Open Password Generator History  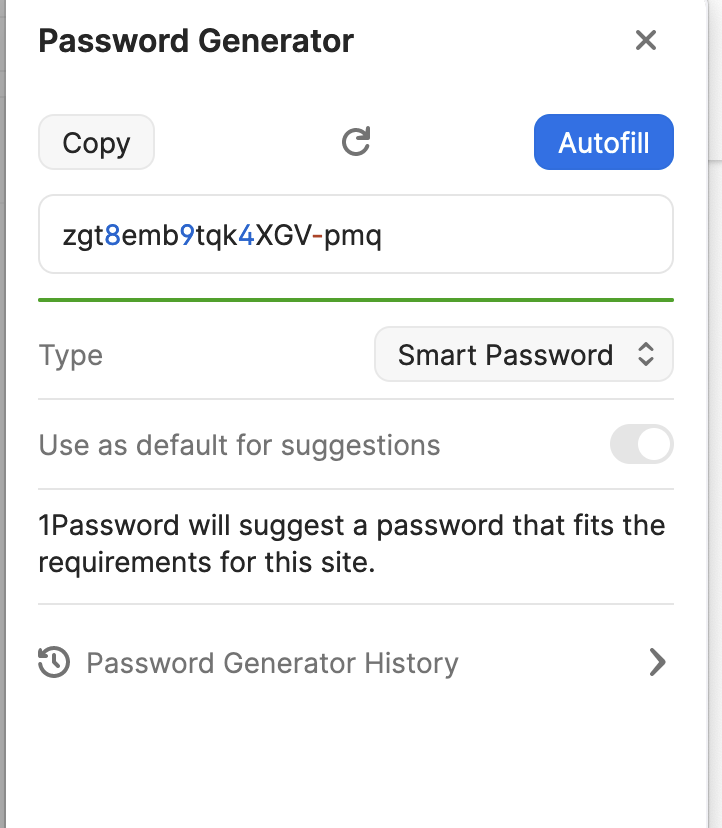(272, 663)
